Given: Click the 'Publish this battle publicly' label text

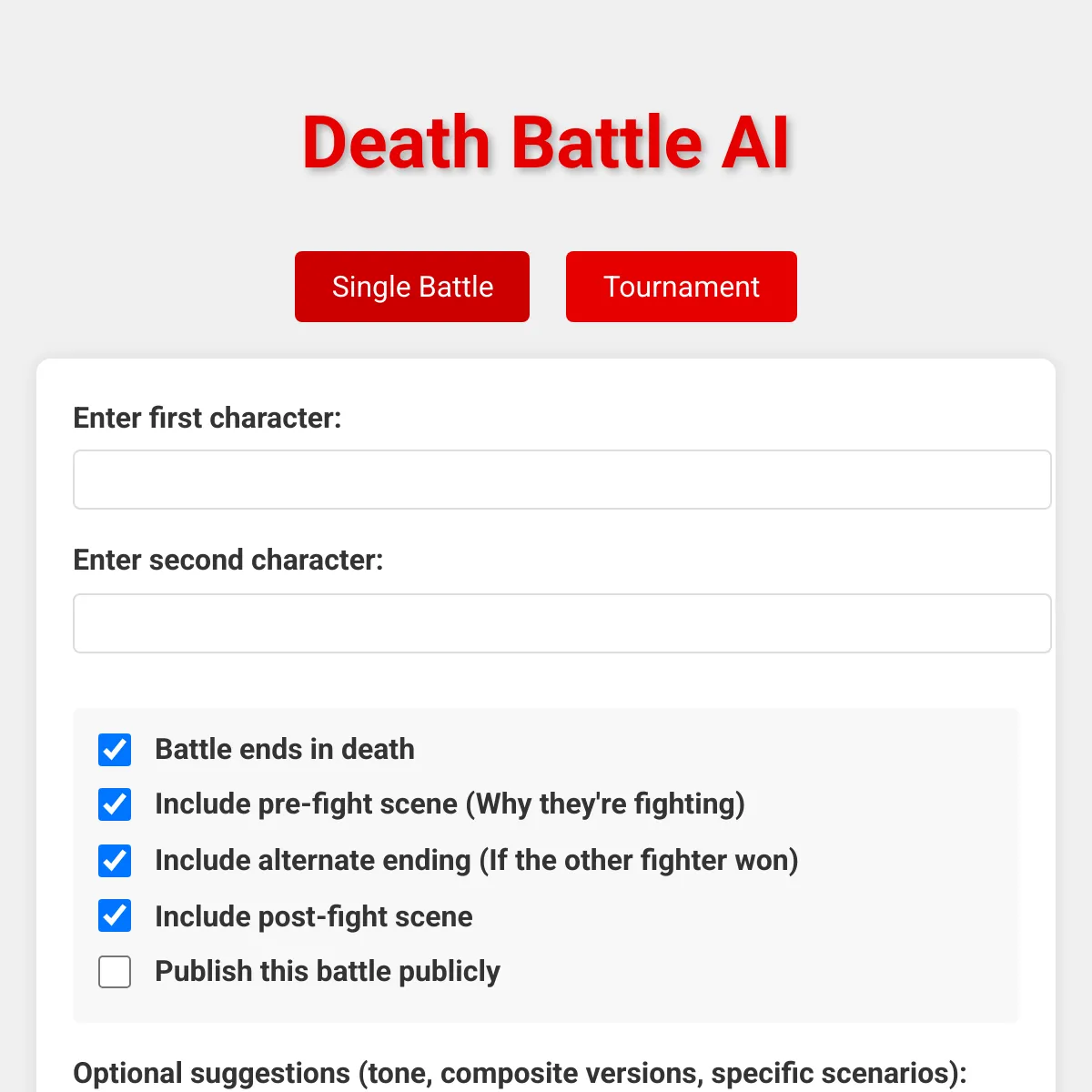Looking at the screenshot, I should pos(328,971).
